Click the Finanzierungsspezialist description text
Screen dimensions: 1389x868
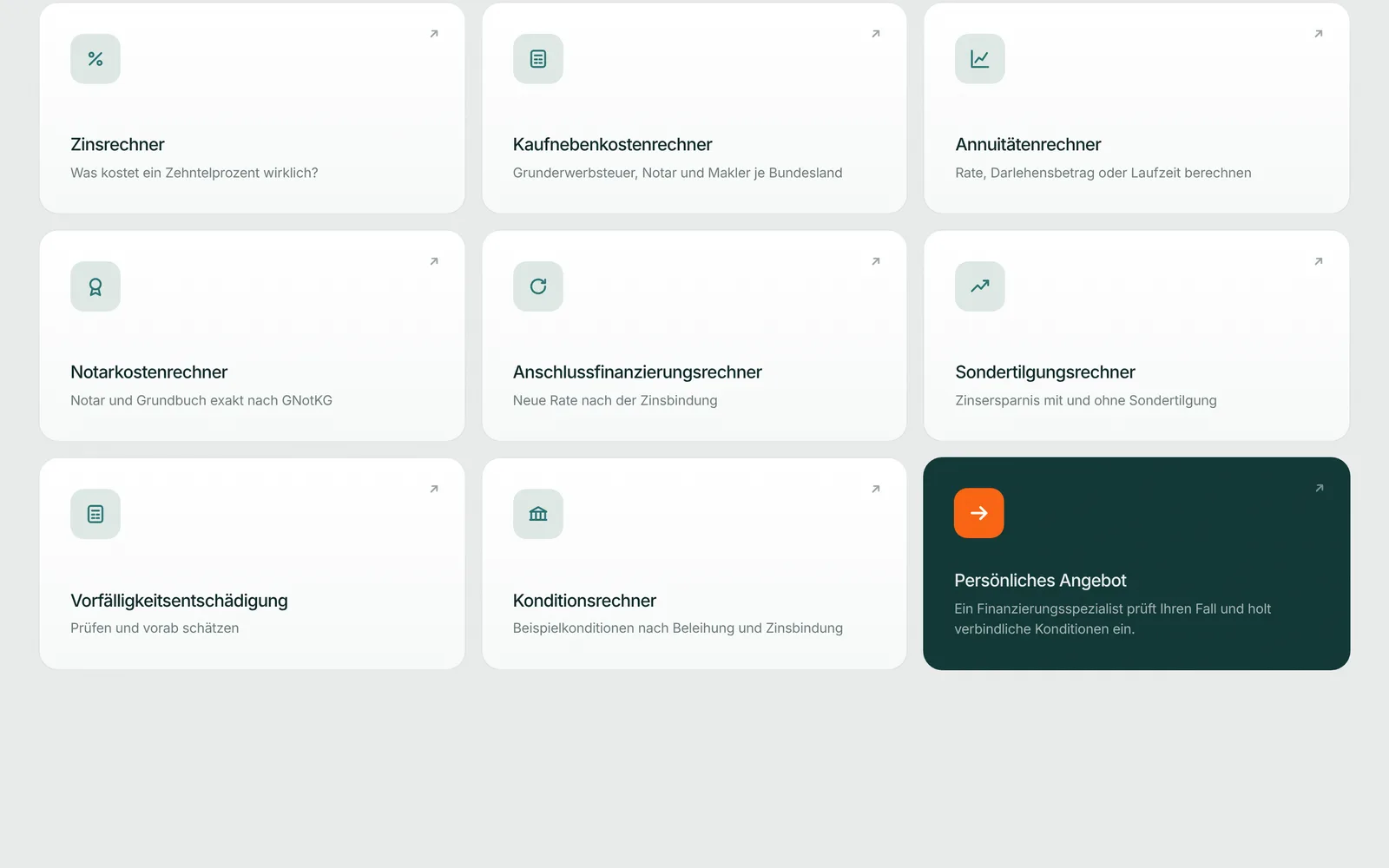coord(1112,619)
